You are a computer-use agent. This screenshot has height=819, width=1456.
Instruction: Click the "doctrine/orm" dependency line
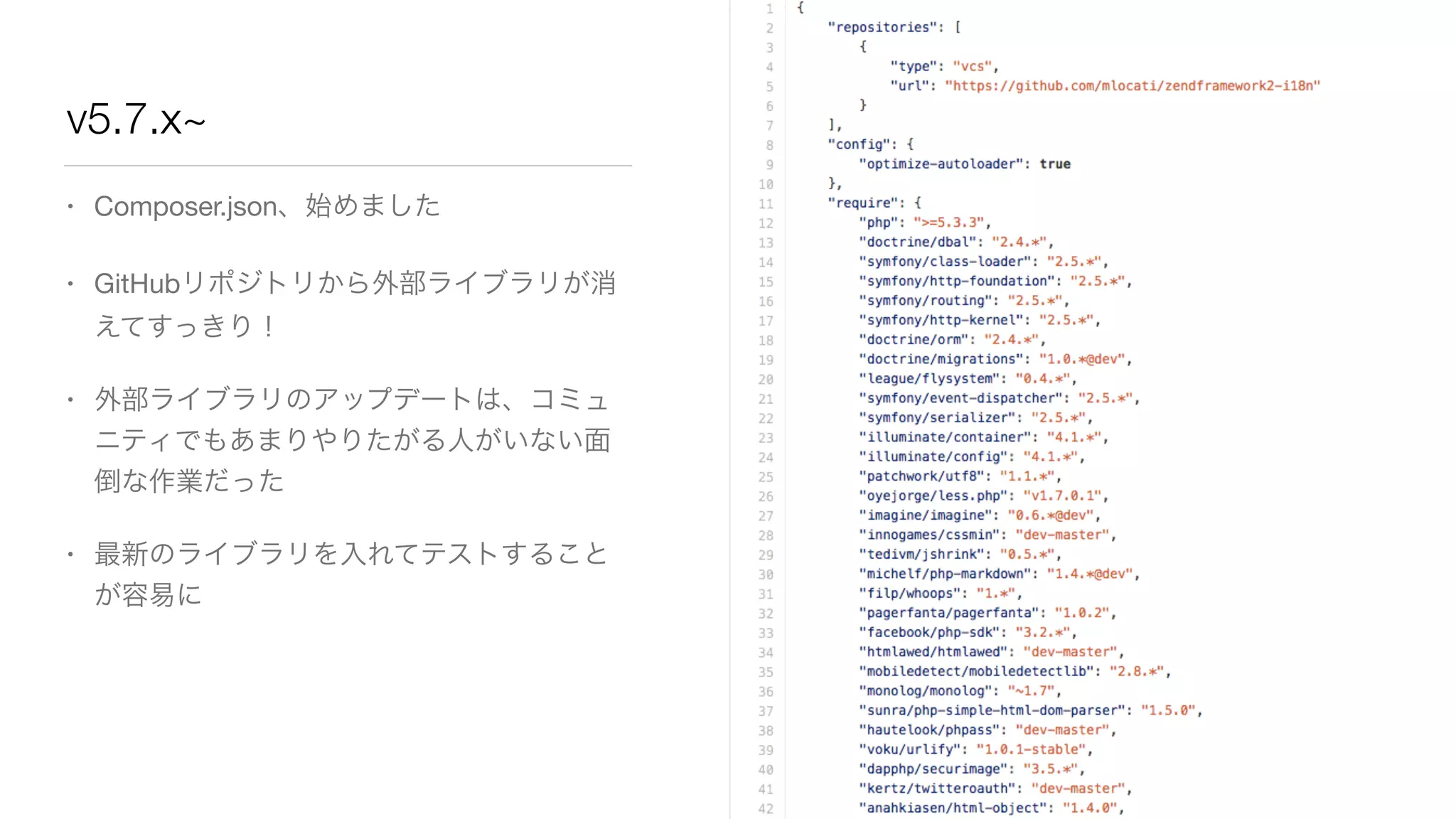(x=952, y=340)
